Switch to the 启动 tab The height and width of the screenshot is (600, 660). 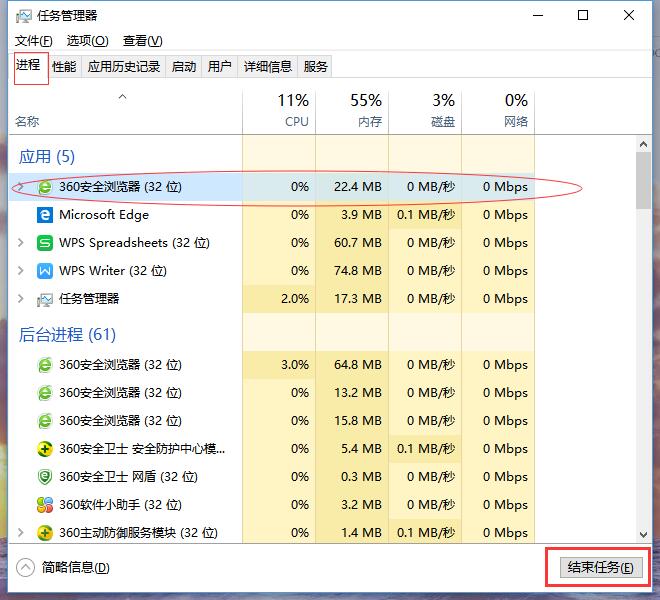pyautogui.click(x=184, y=67)
